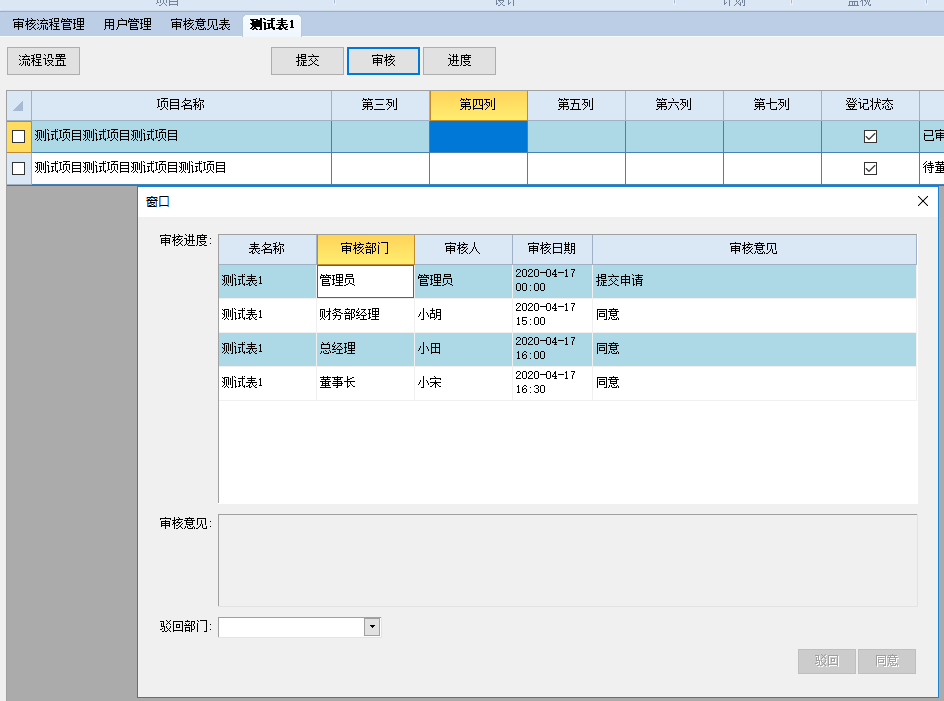Click project name 测试项目测试项目测试项目测试项目
944x701 pixels.
coord(181,168)
